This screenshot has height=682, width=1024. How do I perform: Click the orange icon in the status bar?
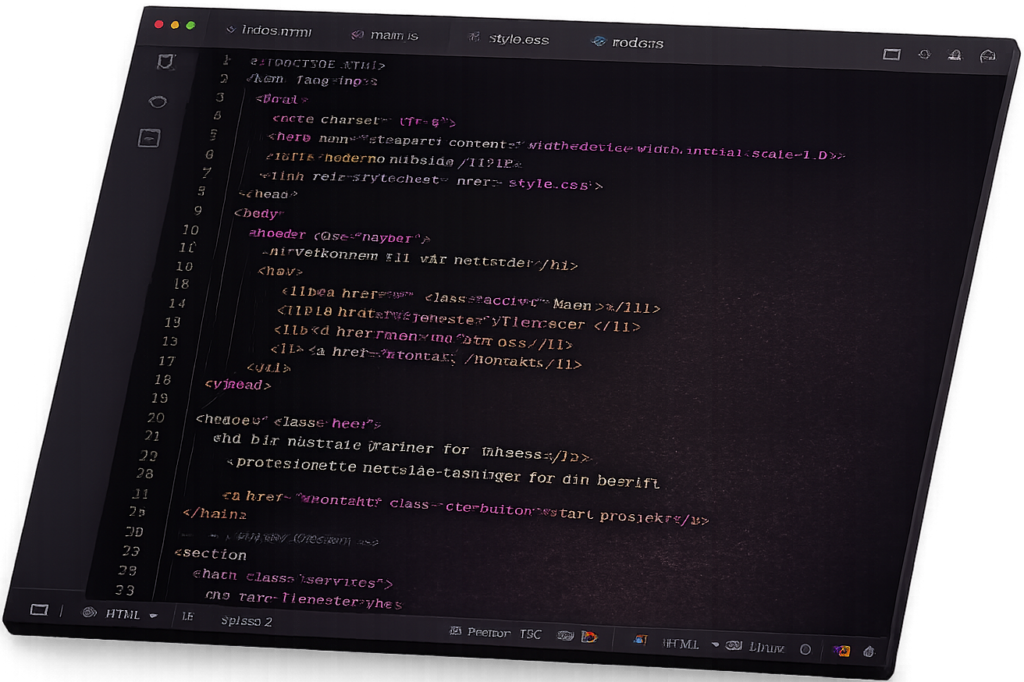click(590, 636)
